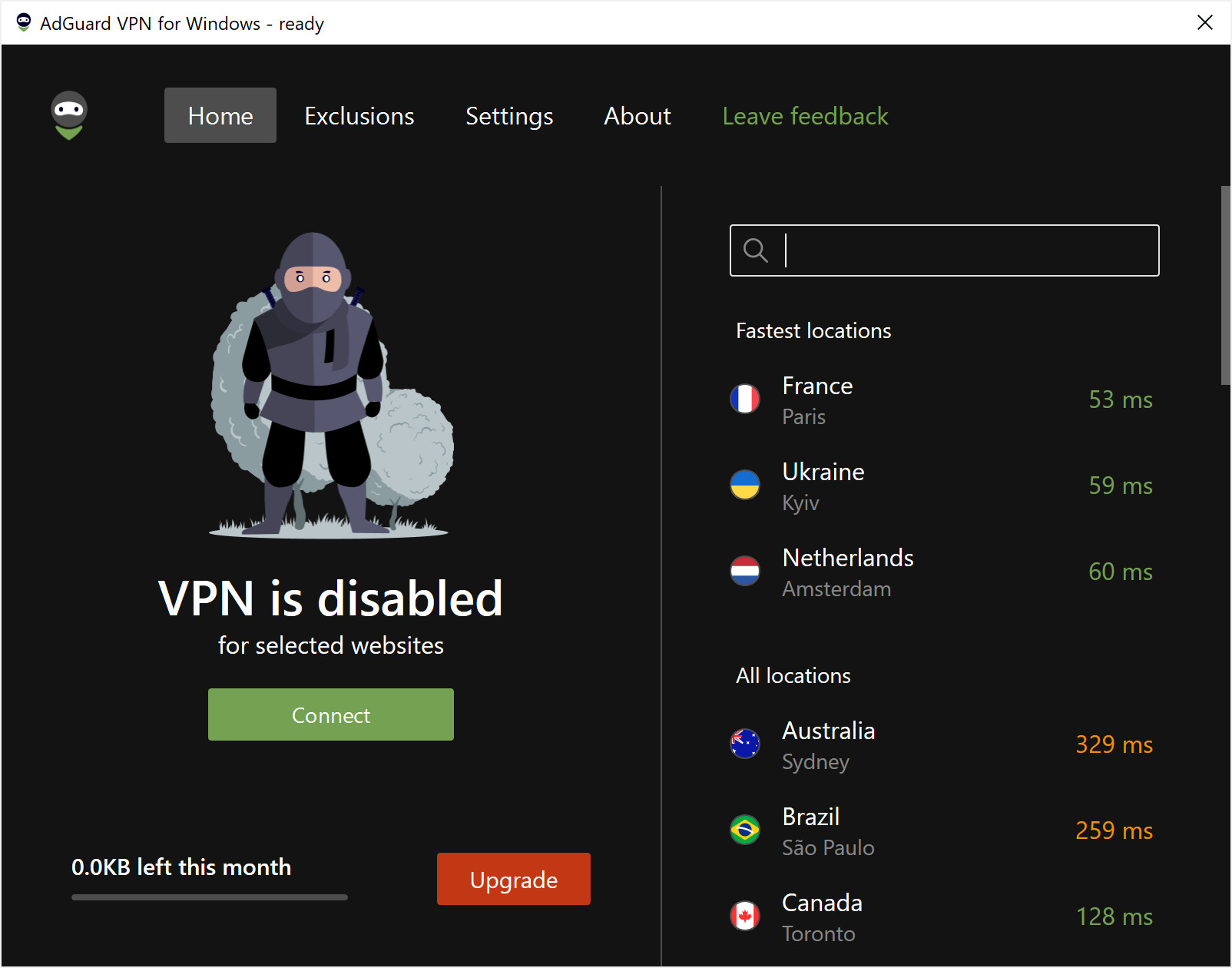Click the magnifying glass search icon
The width and height of the screenshot is (1232, 968).
pyautogui.click(x=756, y=250)
